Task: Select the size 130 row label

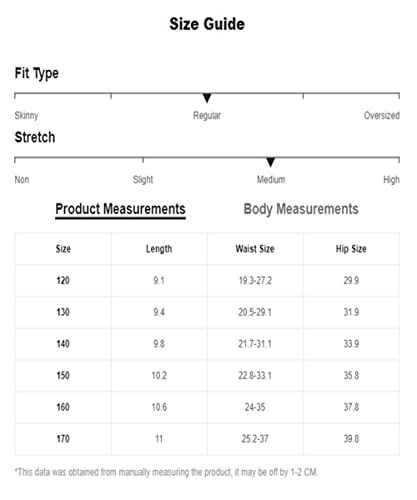Action: [63, 312]
